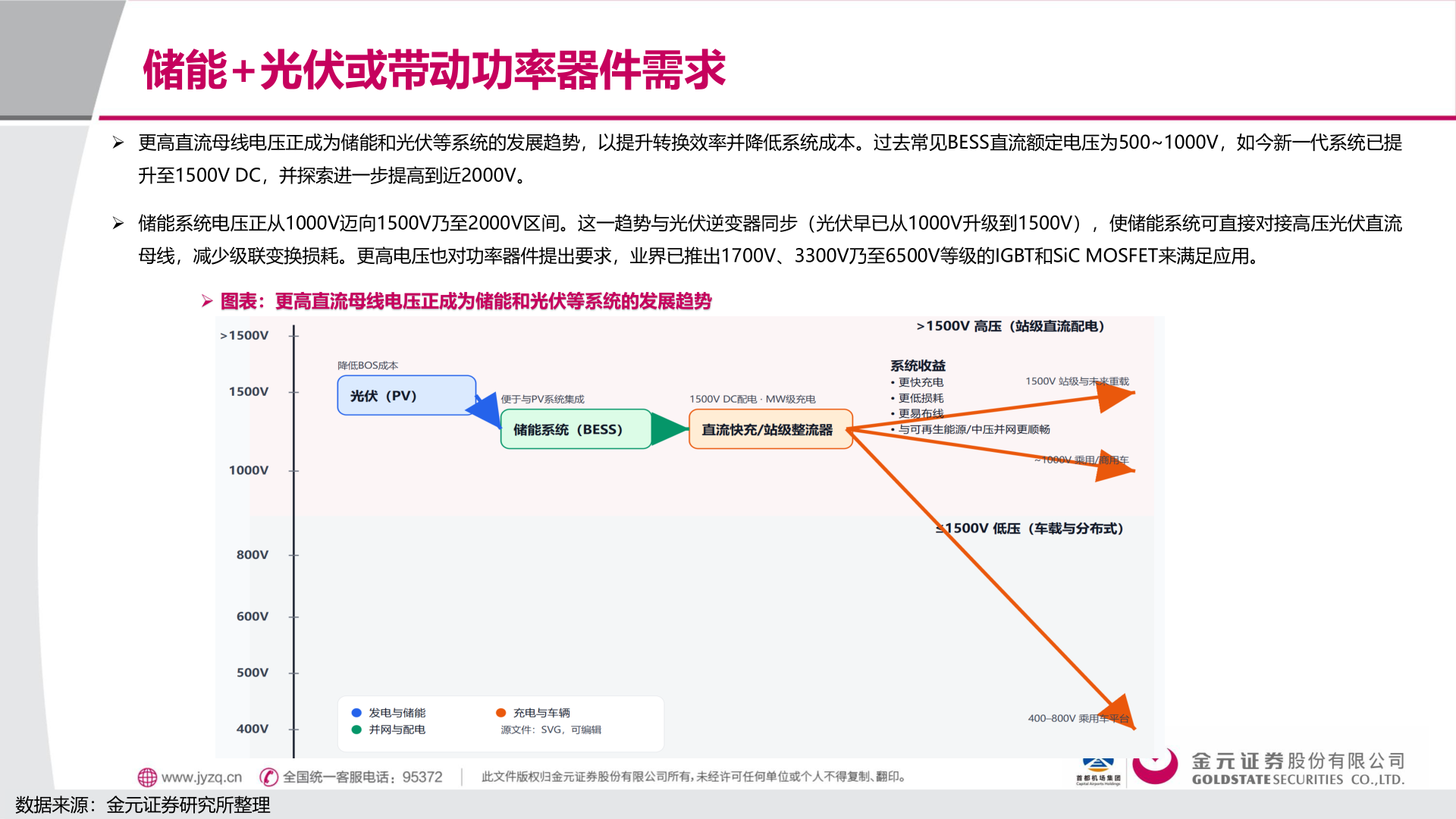Click the 金元证券 crescent logo
The width and height of the screenshot is (1456, 819).
[1156, 766]
